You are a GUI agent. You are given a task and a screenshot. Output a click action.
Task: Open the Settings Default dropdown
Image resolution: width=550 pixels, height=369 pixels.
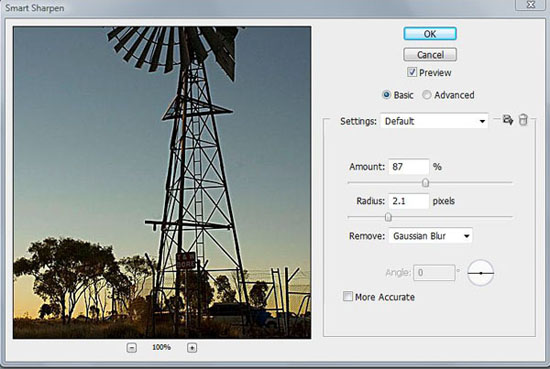[x=434, y=121]
